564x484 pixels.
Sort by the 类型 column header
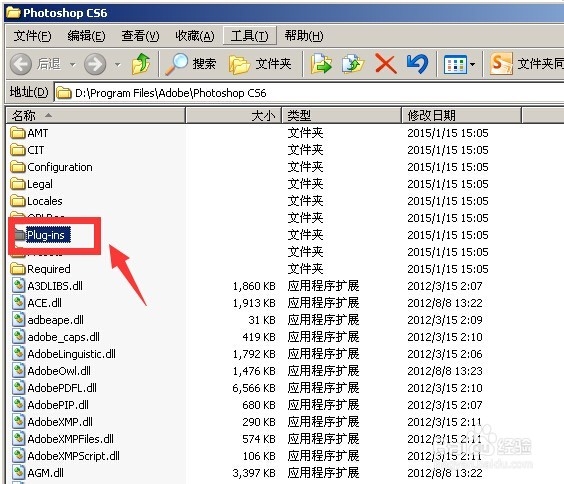341,116
